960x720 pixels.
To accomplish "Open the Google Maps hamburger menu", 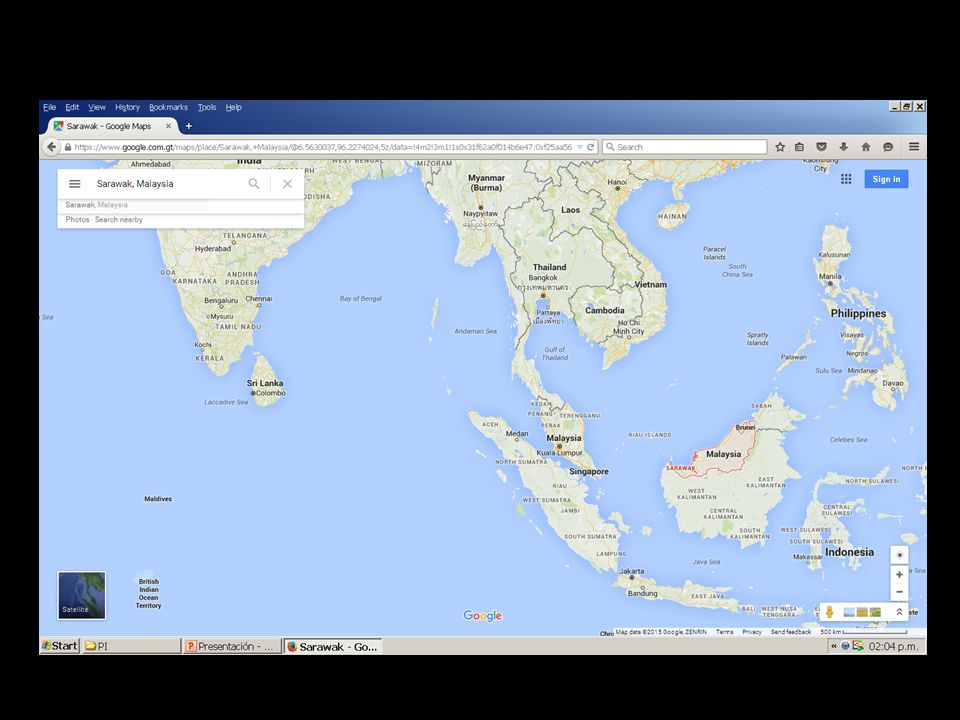I will pos(75,184).
